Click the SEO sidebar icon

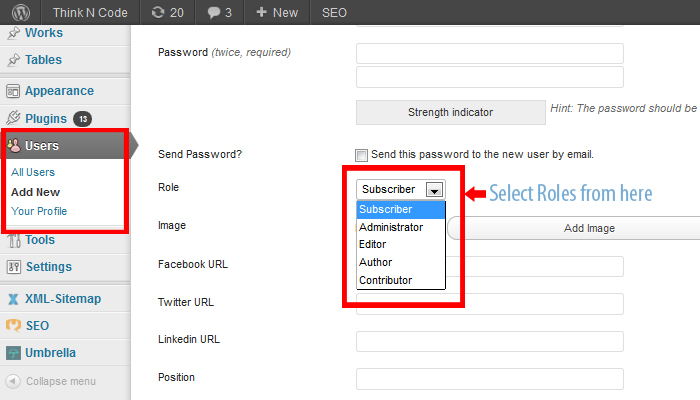tap(13, 325)
